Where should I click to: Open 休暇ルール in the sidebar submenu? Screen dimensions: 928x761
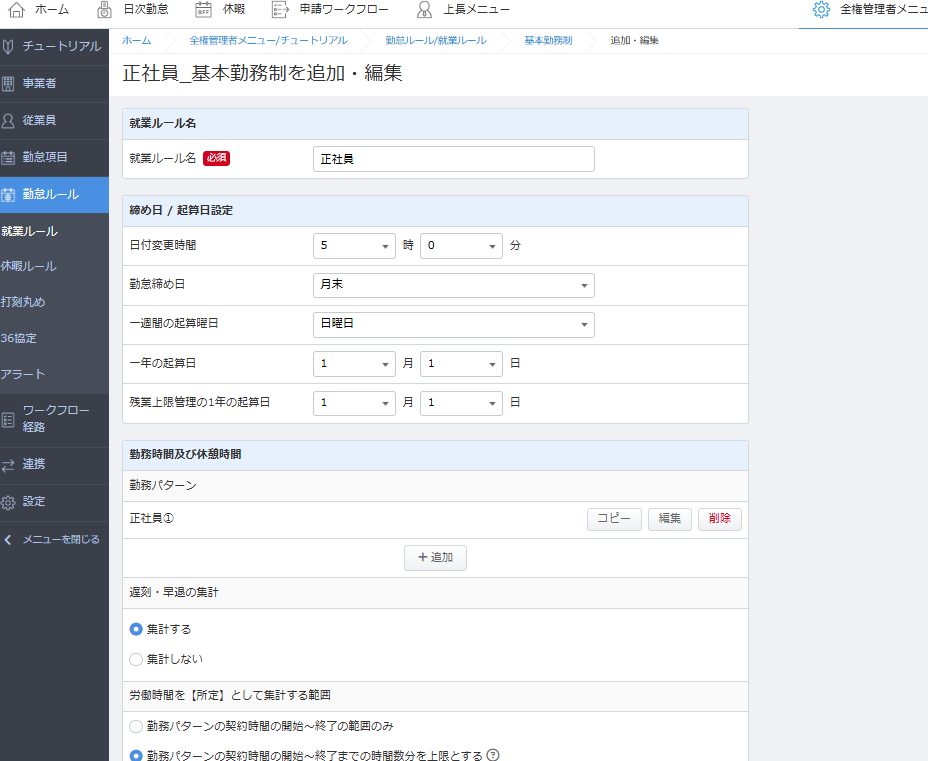[x=29, y=266]
